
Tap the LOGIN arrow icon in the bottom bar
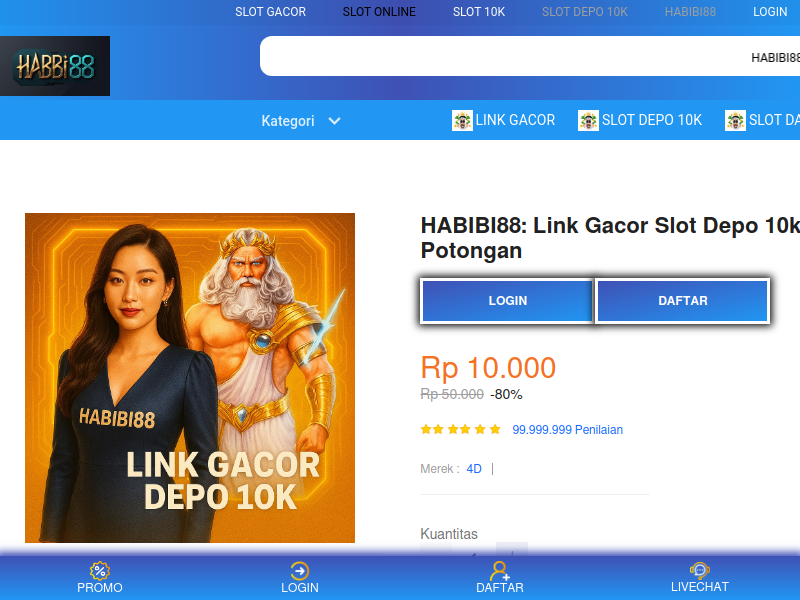[x=299, y=570]
